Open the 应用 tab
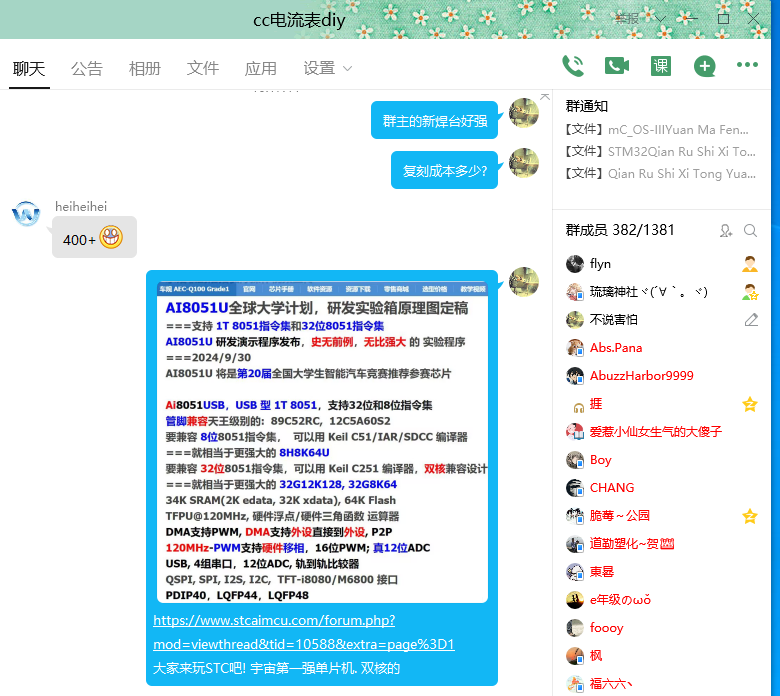 [260, 68]
